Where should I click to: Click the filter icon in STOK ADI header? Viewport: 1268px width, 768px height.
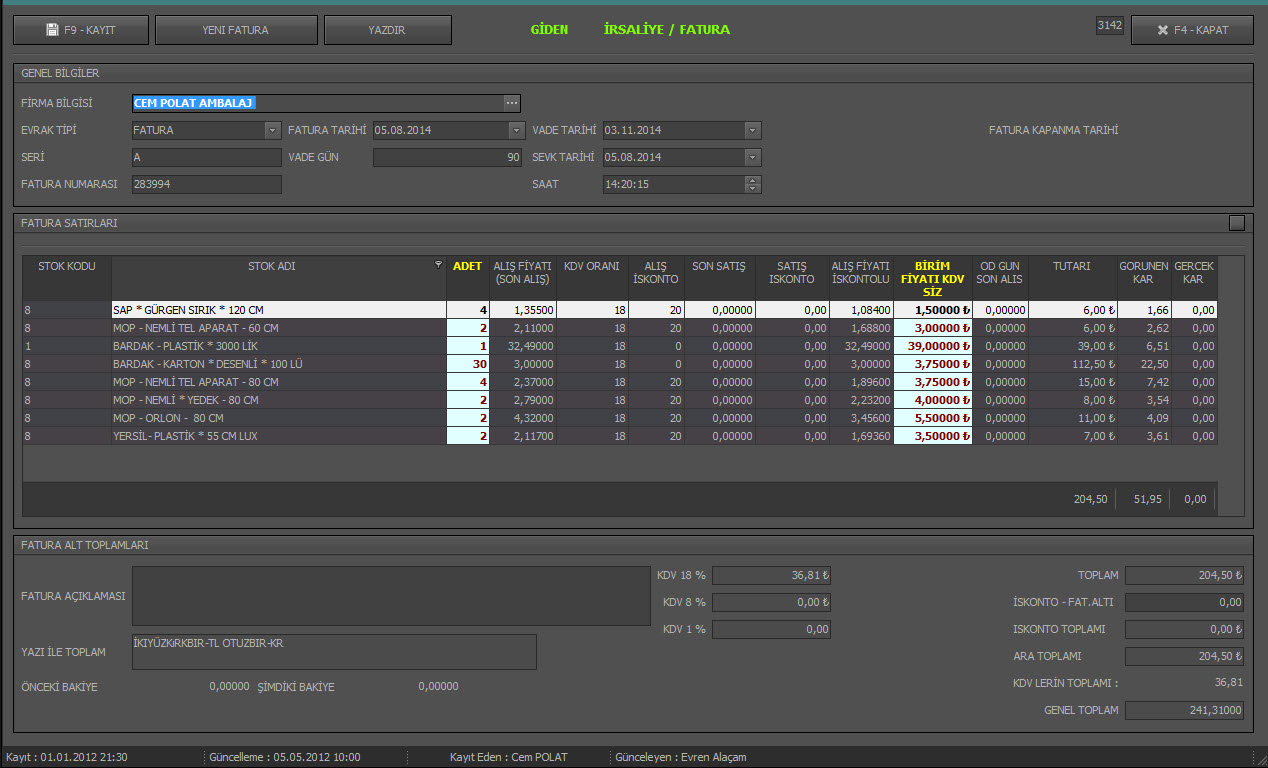[437, 265]
